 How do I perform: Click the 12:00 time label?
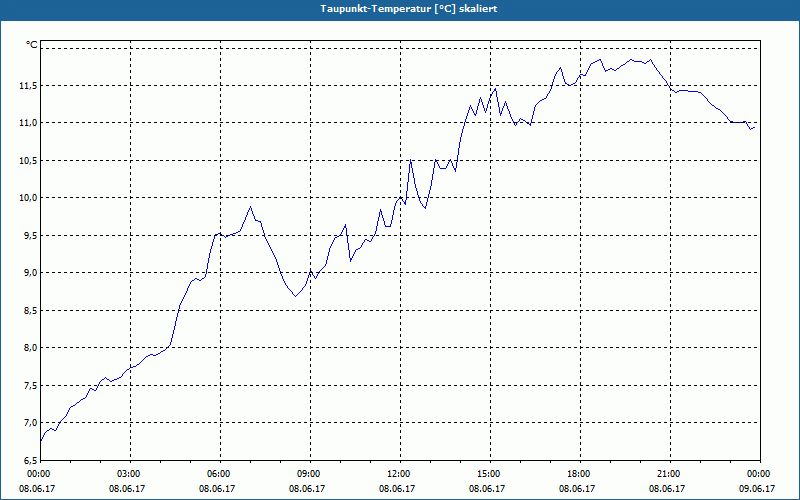[x=400, y=474]
